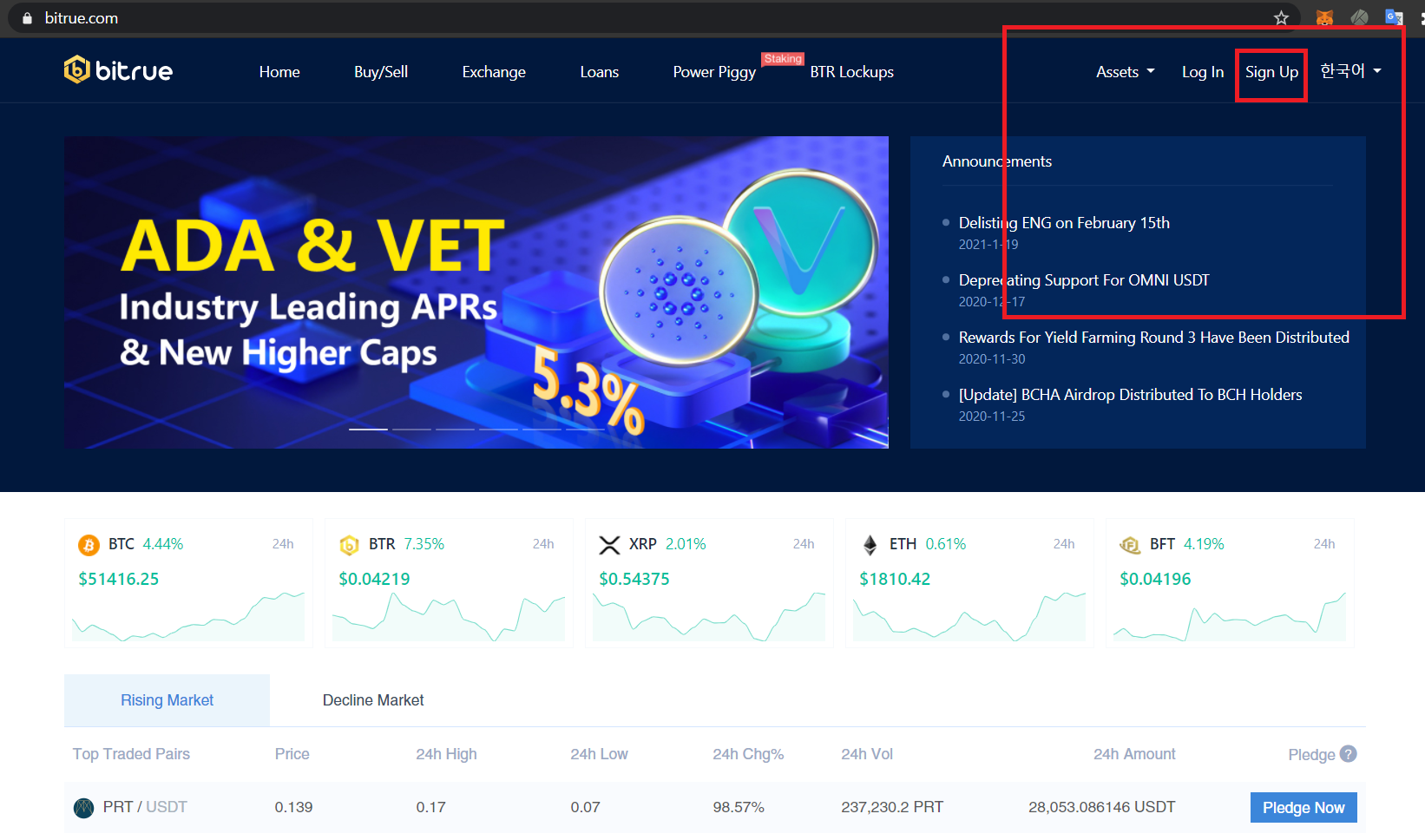The width and height of the screenshot is (1425, 840).
Task: Select the last banner carousel indicator
Action: click(585, 429)
